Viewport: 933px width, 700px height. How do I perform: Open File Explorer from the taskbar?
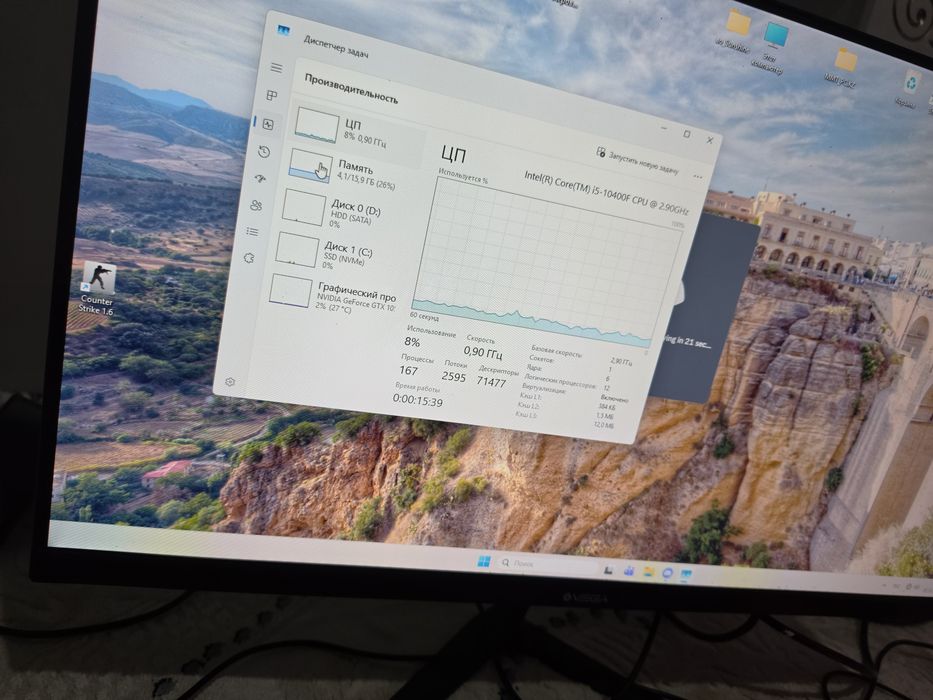click(648, 571)
